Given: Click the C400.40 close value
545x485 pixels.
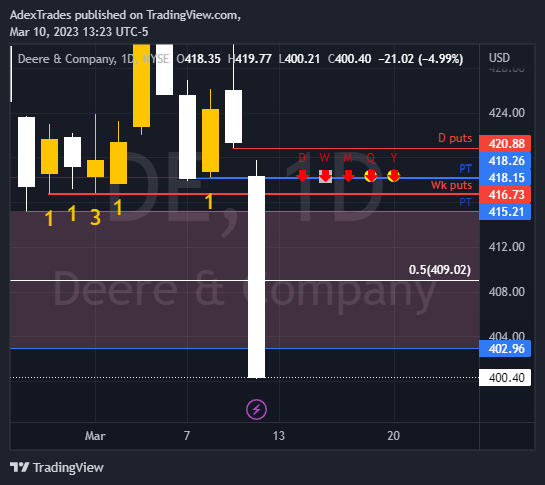Looking at the screenshot, I should coord(350,59).
